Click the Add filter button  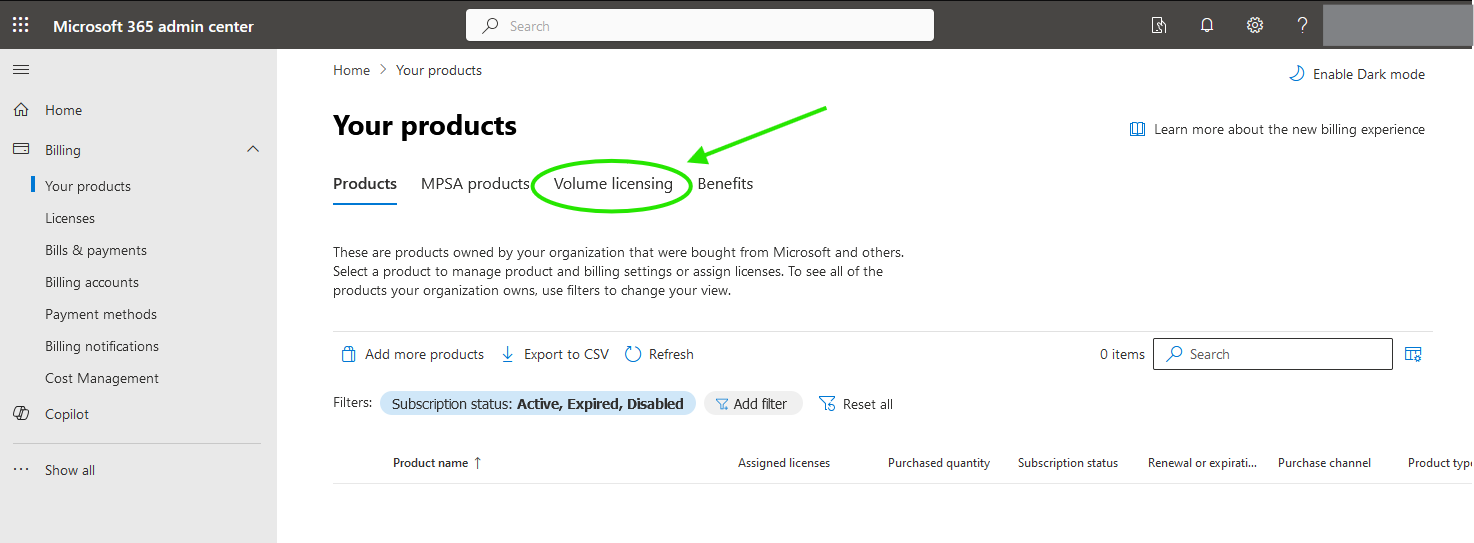pyautogui.click(x=753, y=404)
